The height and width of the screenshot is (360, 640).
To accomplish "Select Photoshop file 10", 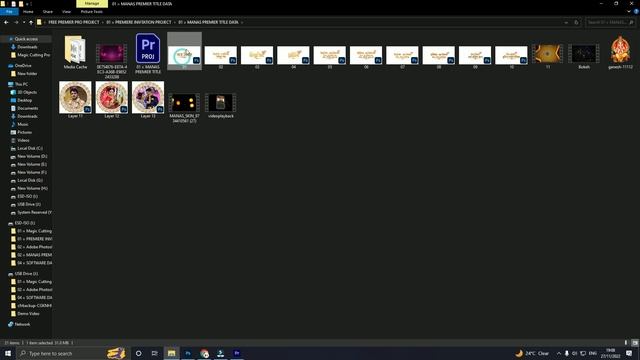I will 511,57.
